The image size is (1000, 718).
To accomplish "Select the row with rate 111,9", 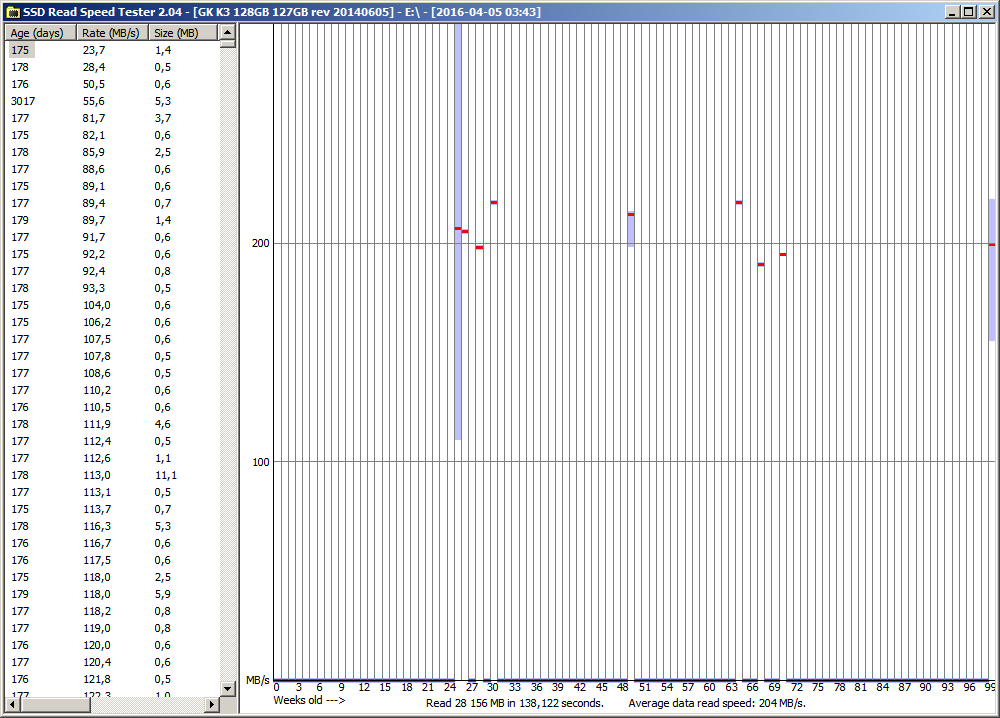I will [x=112, y=424].
